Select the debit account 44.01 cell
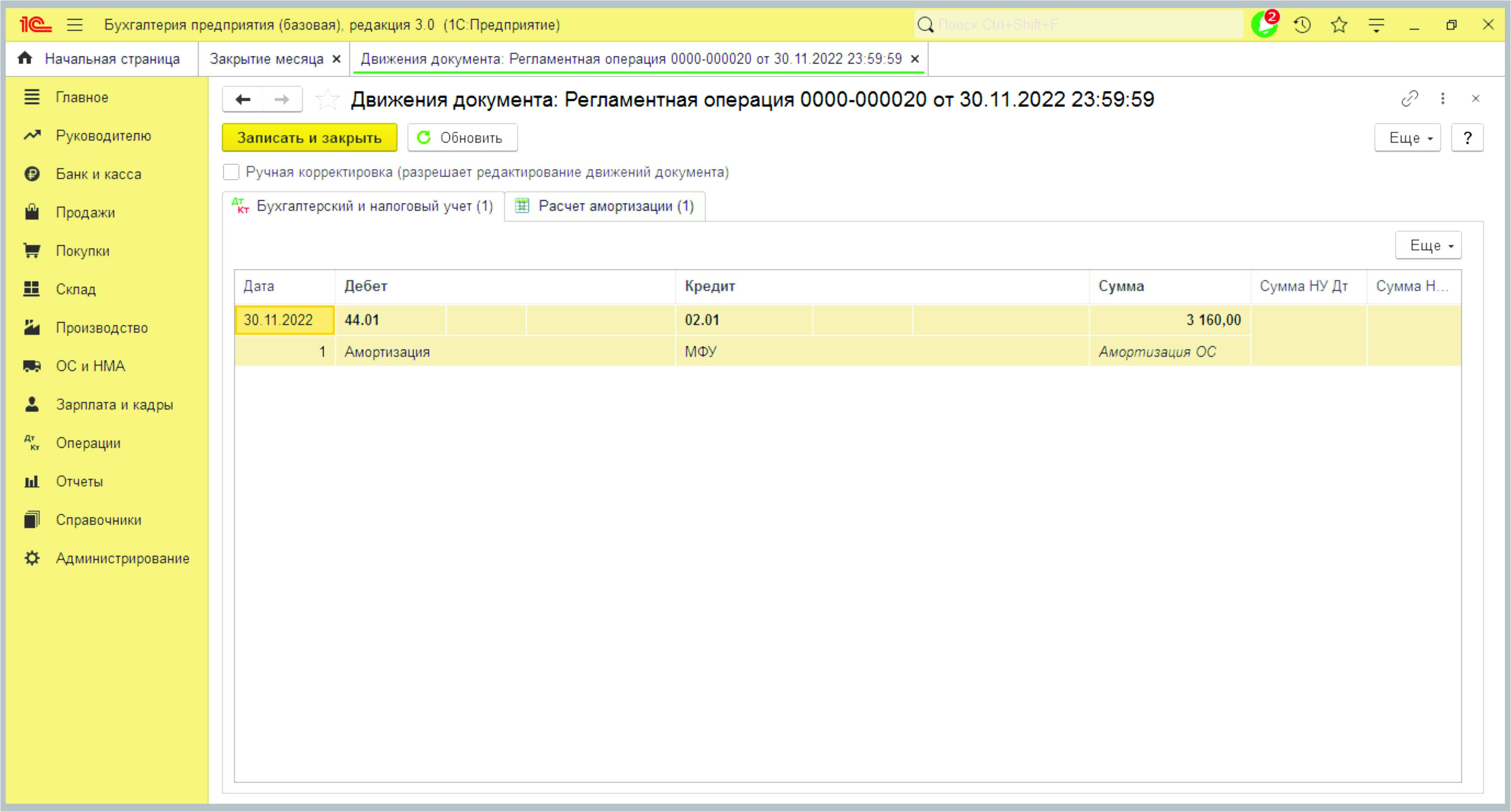Image resolution: width=1511 pixels, height=812 pixels. (x=391, y=320)
